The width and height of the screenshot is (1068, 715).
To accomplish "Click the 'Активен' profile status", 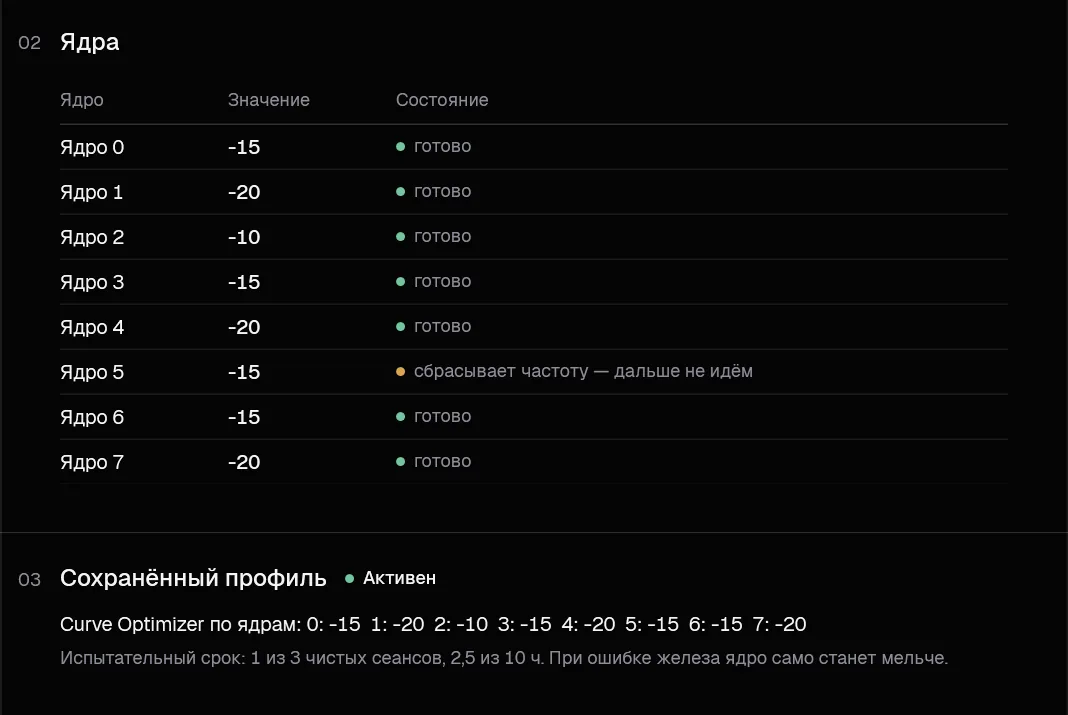I will pyautogui.click(x=399, y=578).
